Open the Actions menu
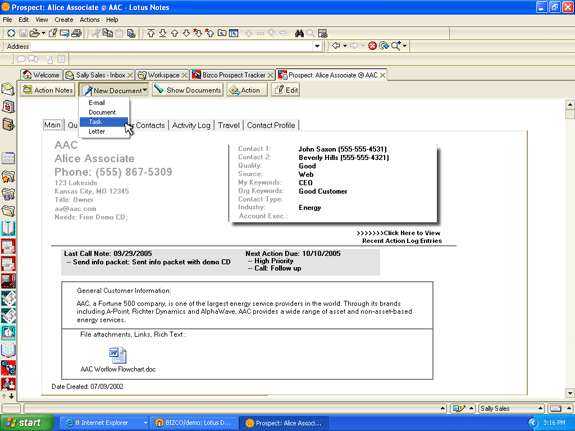 [x=89, y=20]
